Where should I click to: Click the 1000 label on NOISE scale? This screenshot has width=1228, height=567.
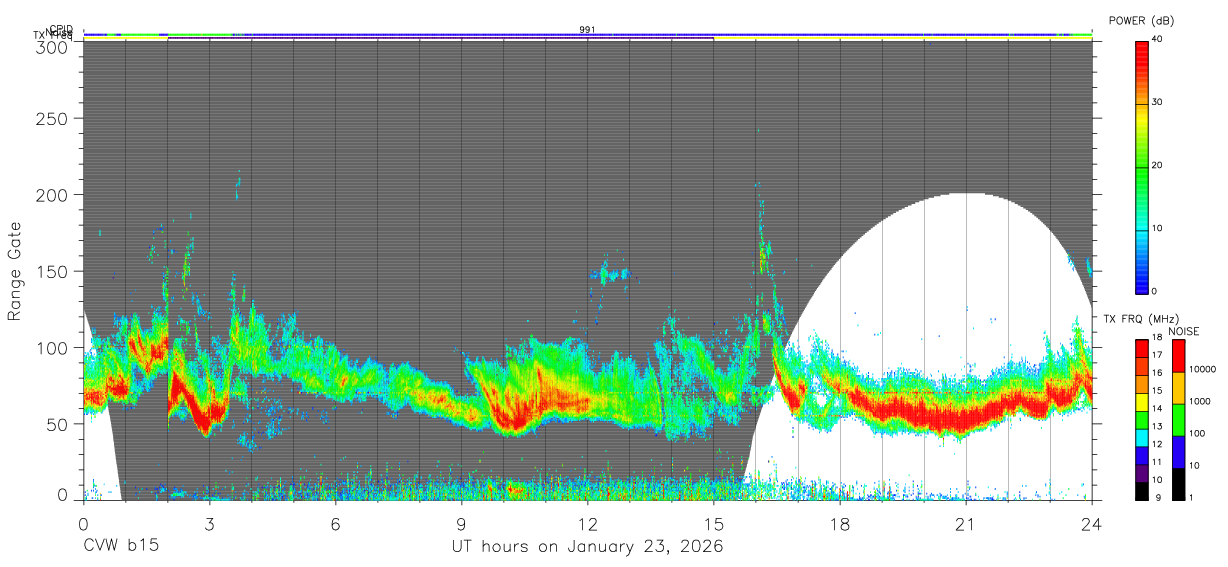pos(1199,402)
